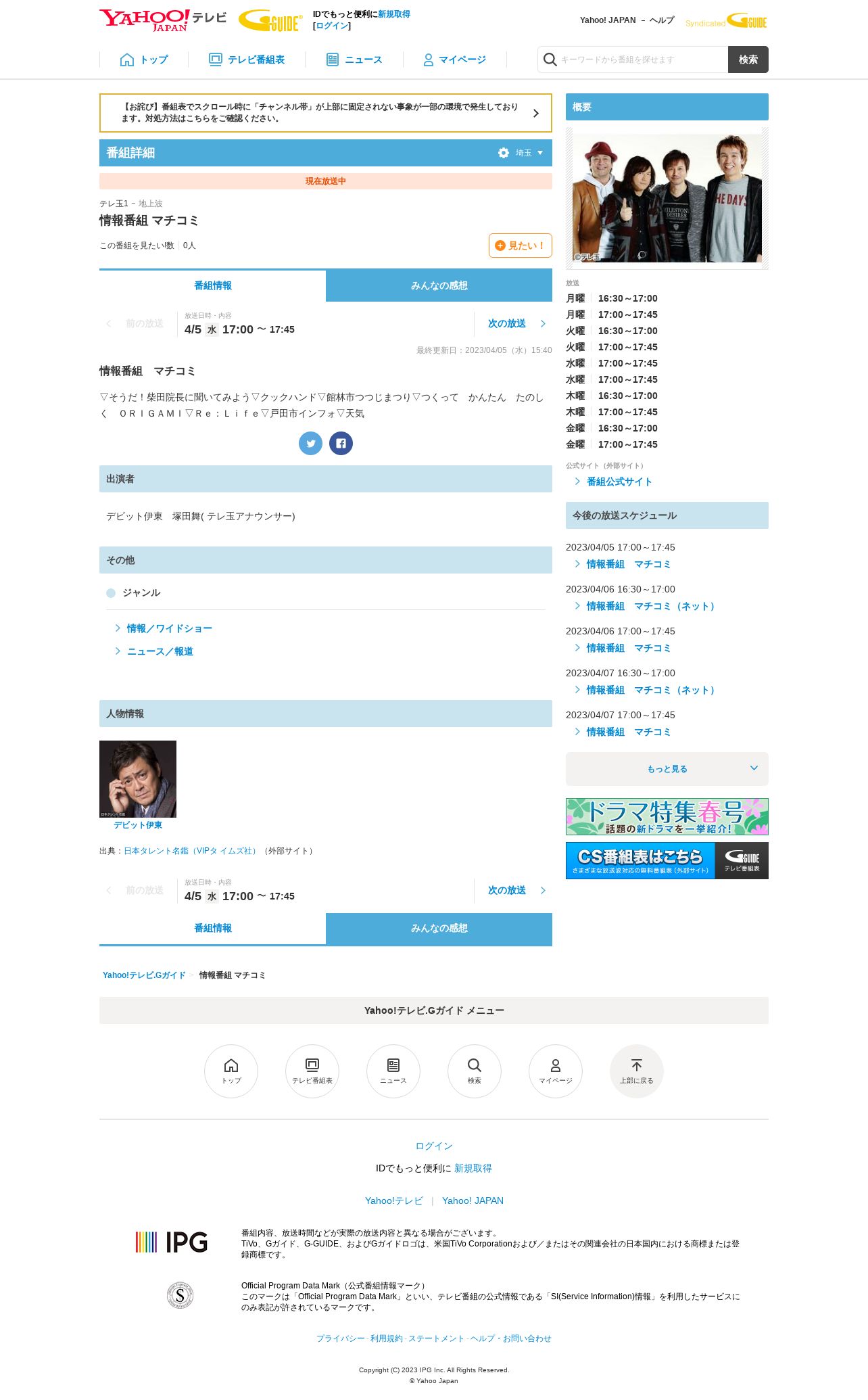Open the footer Yahoo!テレビ link
The width and height of the screenshot is (868, 1400).
point(393,1200)
